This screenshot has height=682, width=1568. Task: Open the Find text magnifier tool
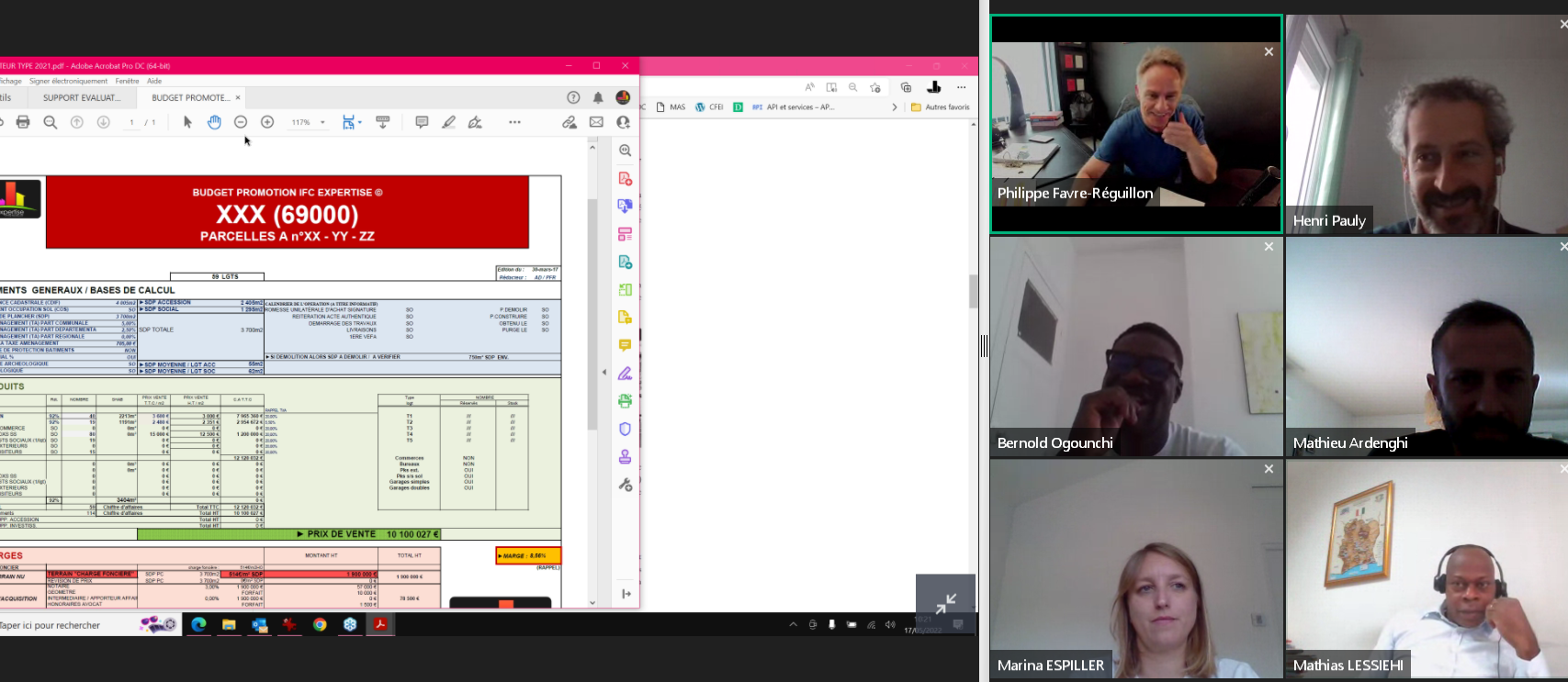51,122
